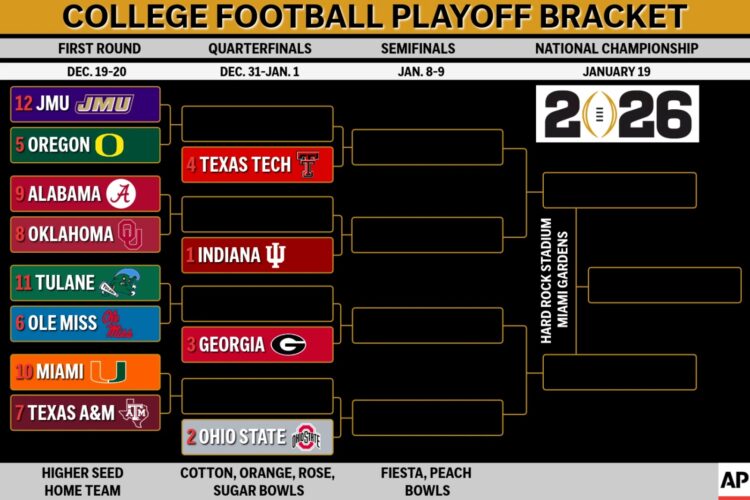The width and height of the screenshot is (750, 500).
Task: Click the Georgia G logo
Action: (288, 345)
